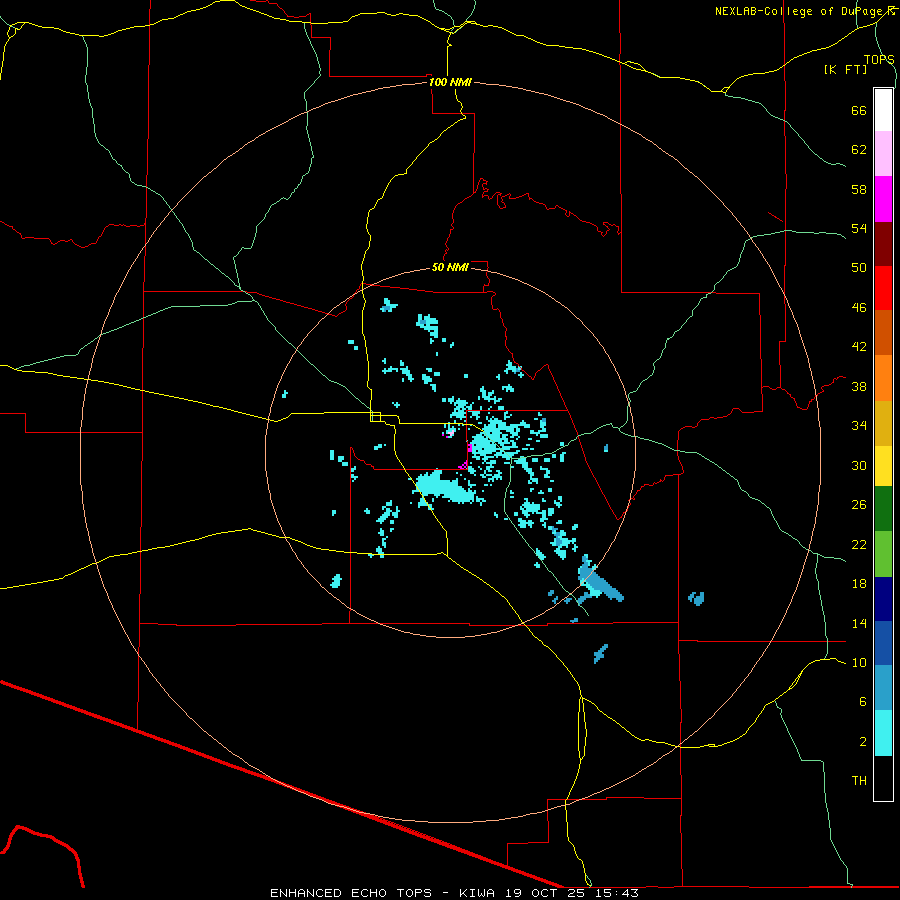Select the sky blue legend swatch
This screenshot has width=900, height=900.
[883, 688]
